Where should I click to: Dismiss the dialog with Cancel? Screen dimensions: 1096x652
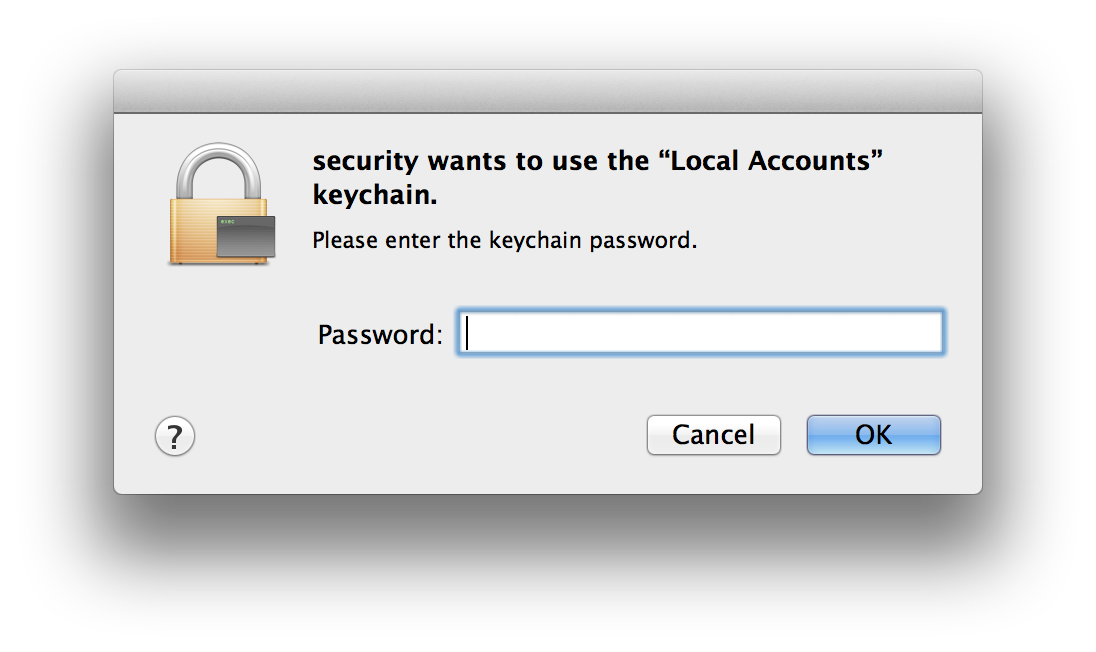[x=714, y=435]
